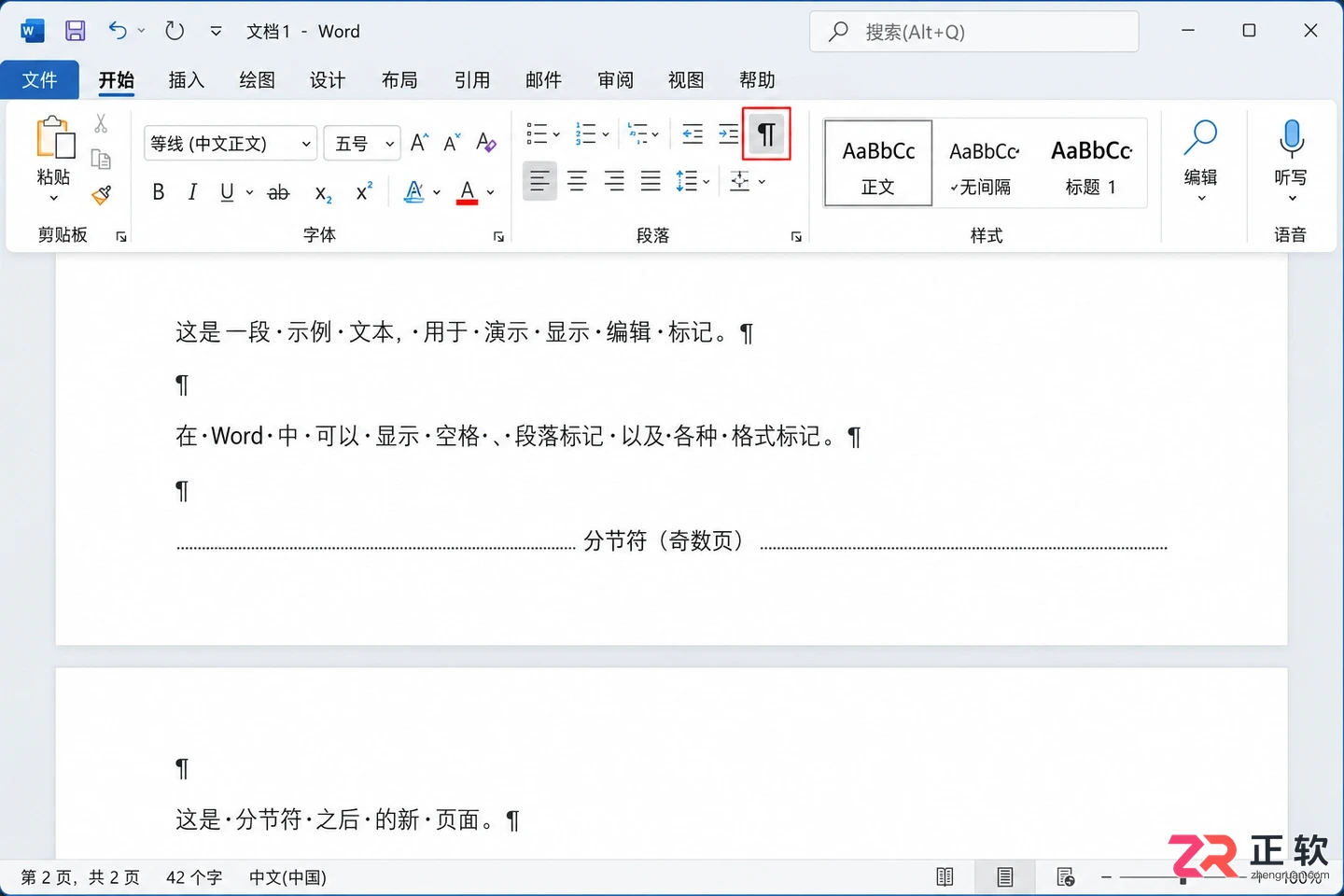Start 听写 dictation
The width and height of the screenshot is (1344, 896).
1292,161
